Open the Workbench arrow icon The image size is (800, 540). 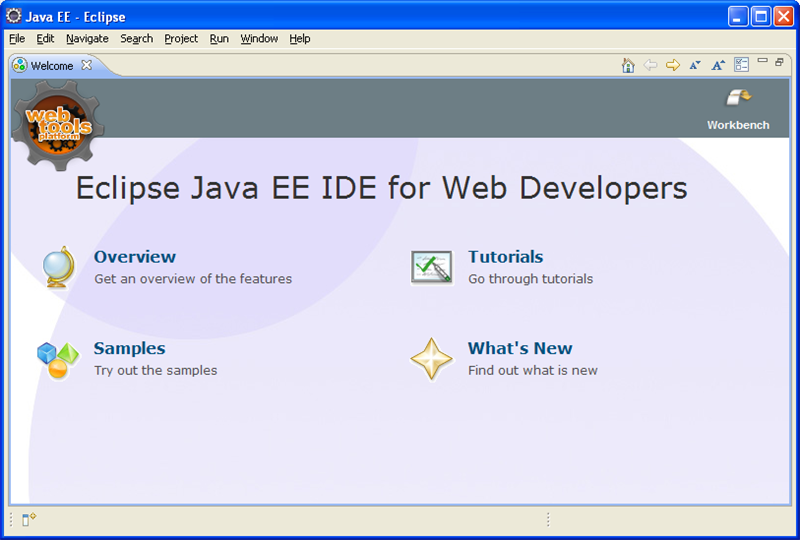pyautogui.click(x=739, y=97)
